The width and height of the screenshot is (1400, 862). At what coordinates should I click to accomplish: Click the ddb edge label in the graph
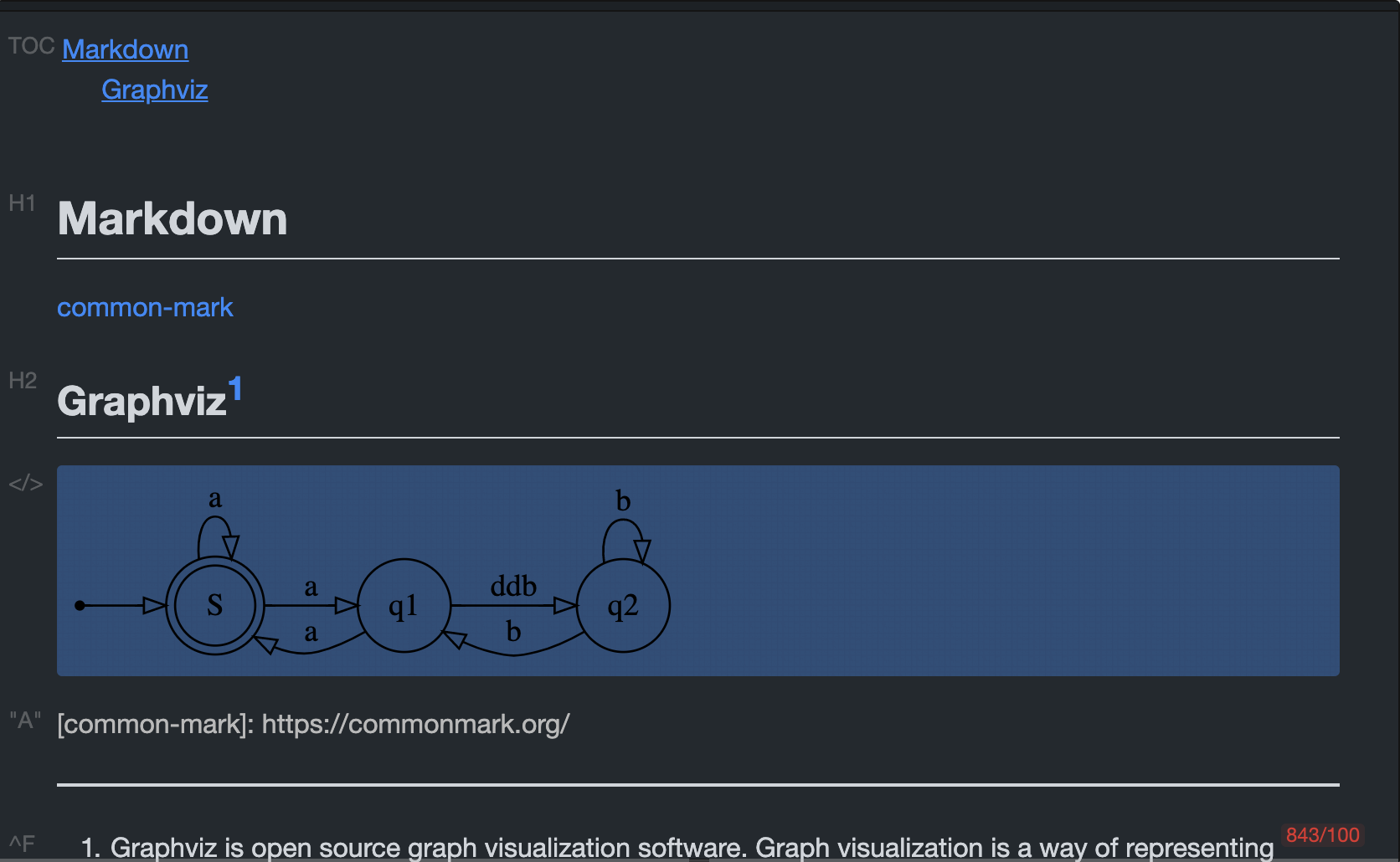[x=513, y=586]
